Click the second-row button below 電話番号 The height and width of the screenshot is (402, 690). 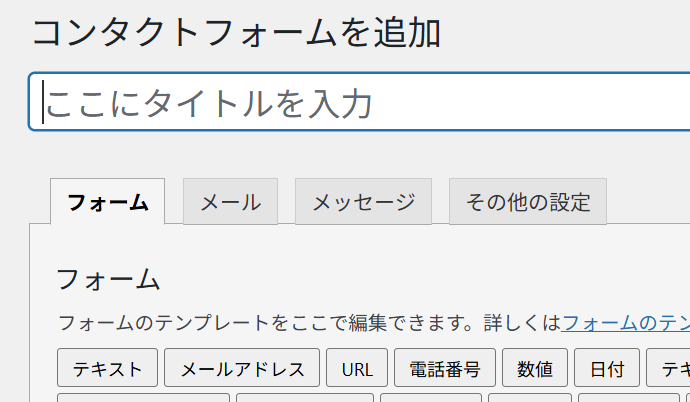[431, 398]
